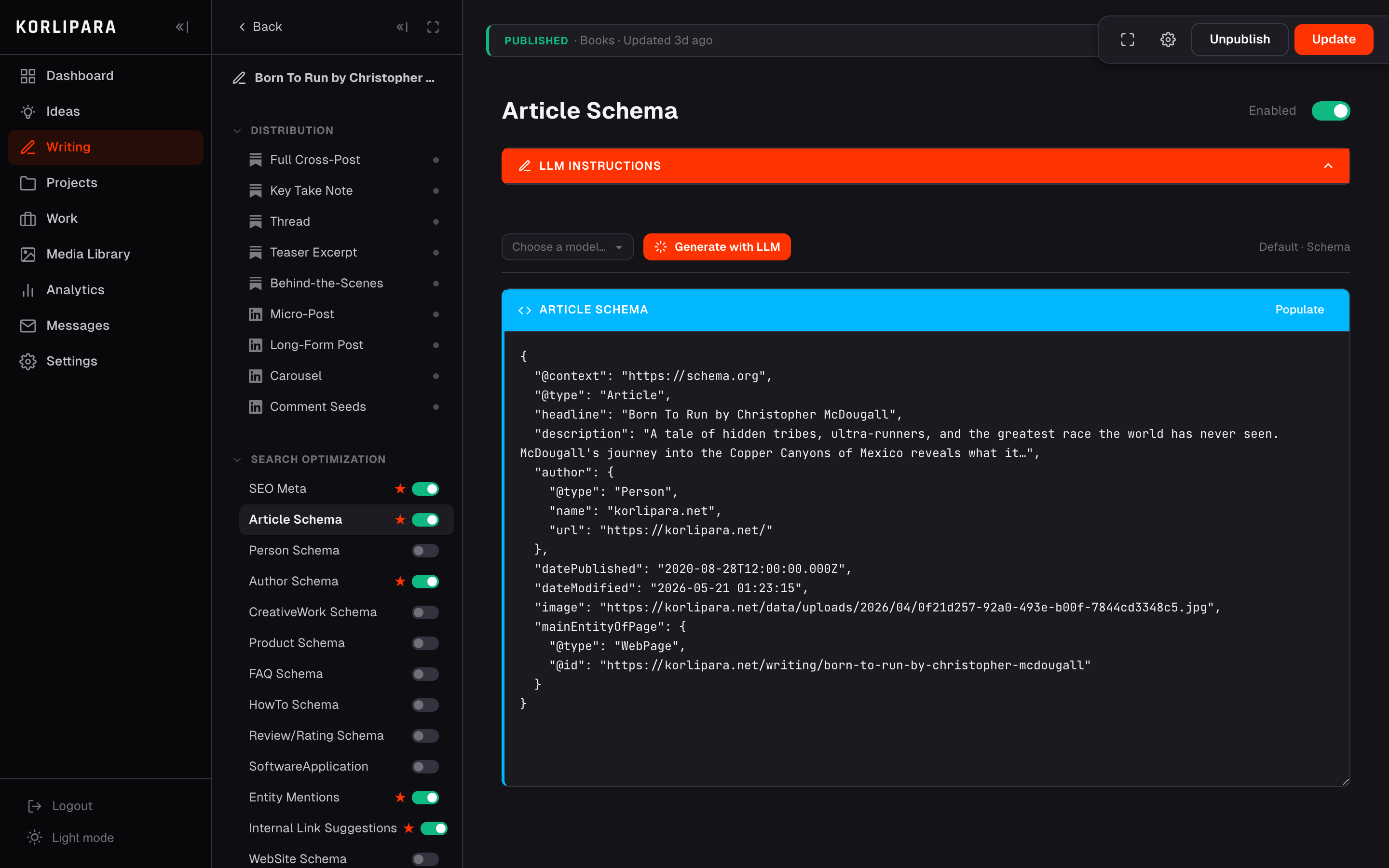Open the Choose a model dropdown

567,247
